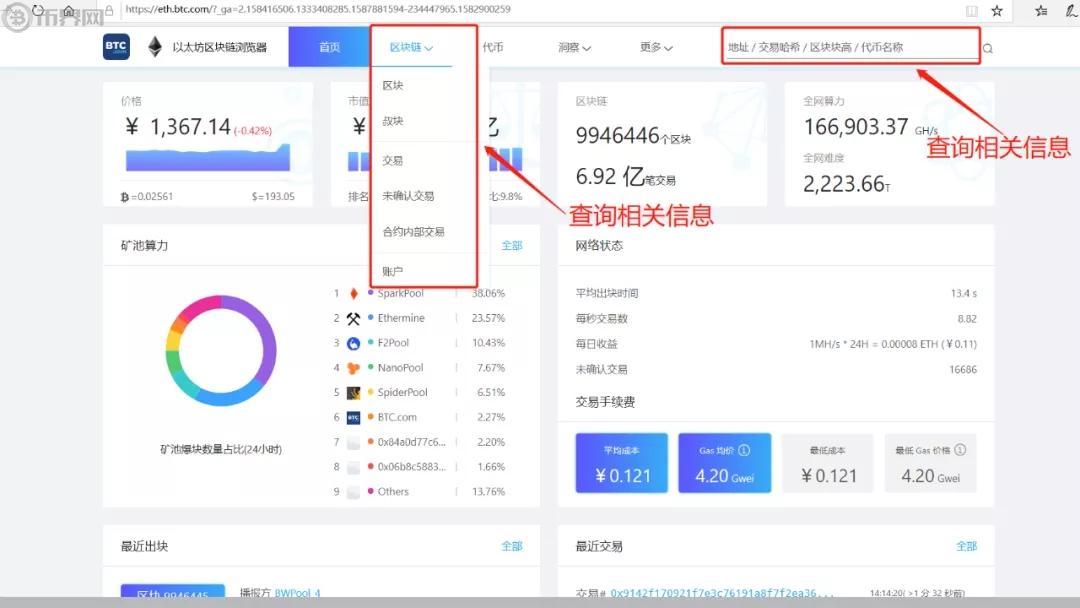Click the SparkPool pool icon

(353, 293)
